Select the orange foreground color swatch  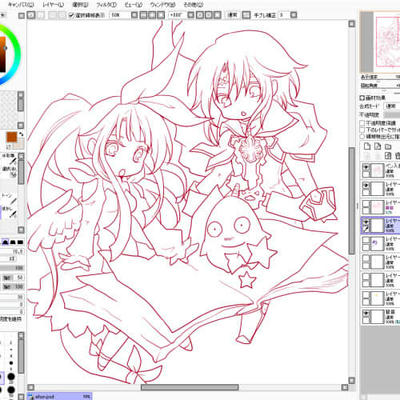pyautogui.click(x=11, y=137)
